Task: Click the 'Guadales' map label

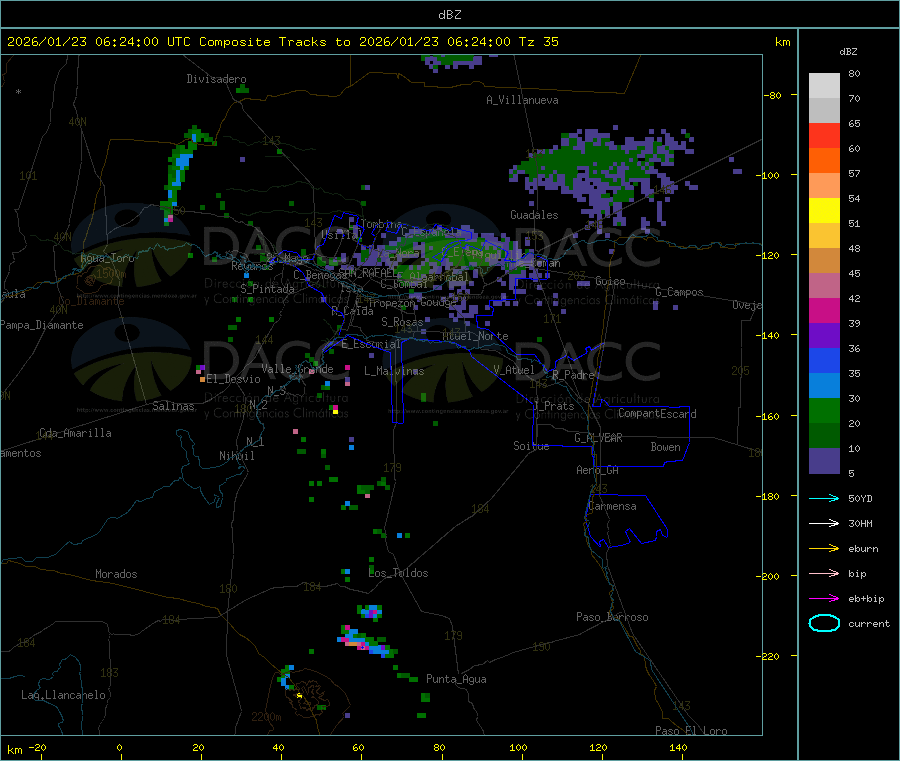Action: tap(534, 215)
